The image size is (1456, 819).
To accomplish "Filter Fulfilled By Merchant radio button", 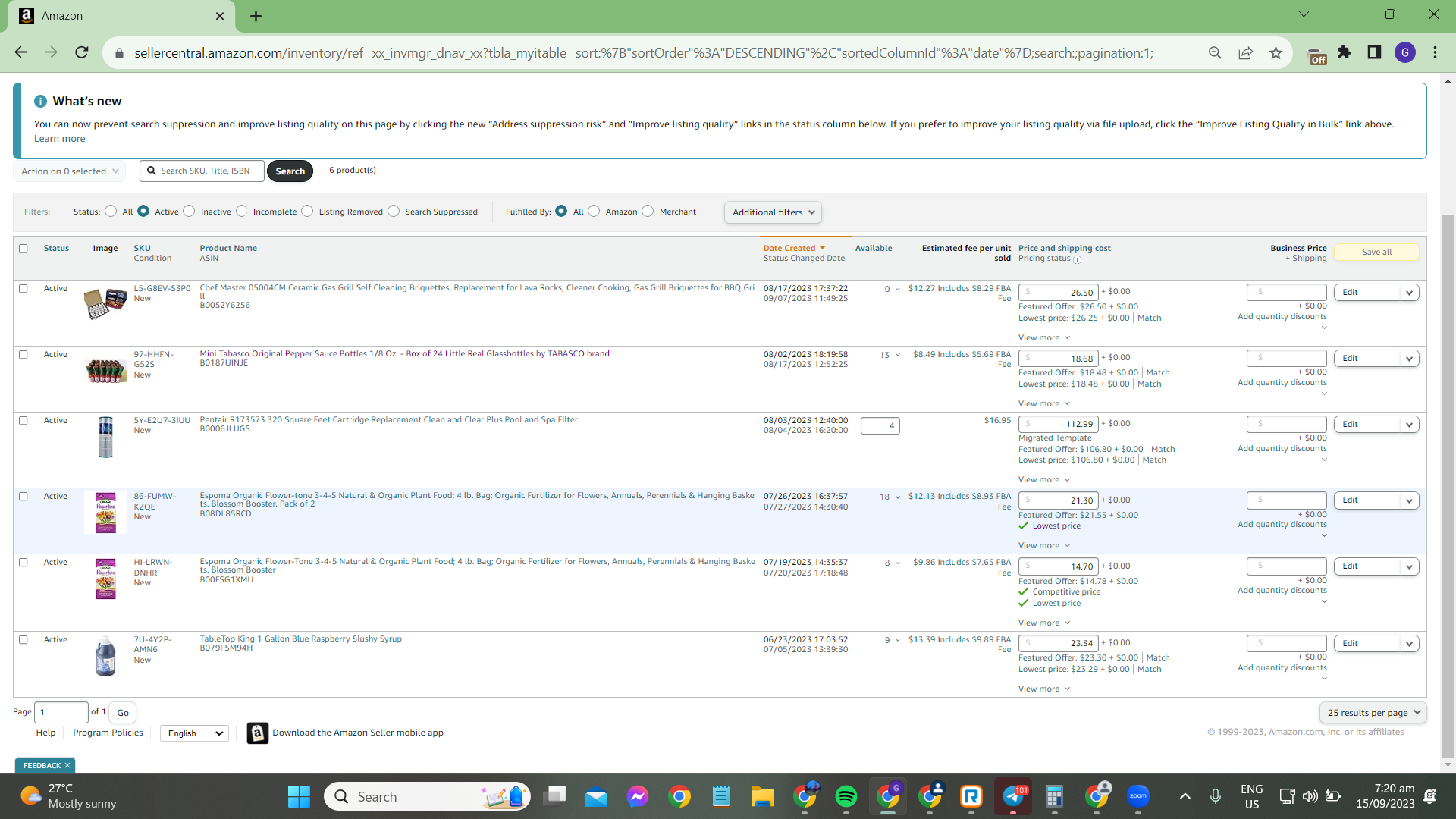I will pos(648,212).
